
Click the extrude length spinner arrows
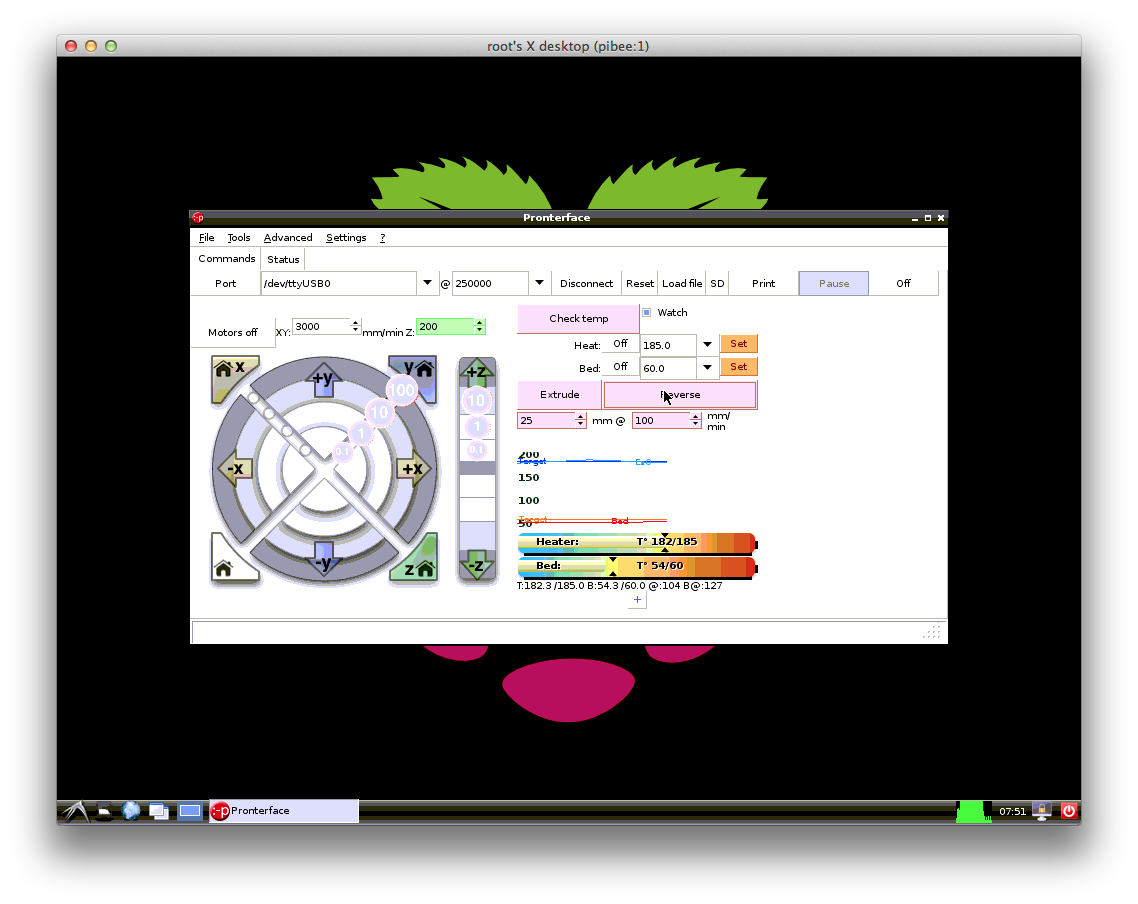580,420
